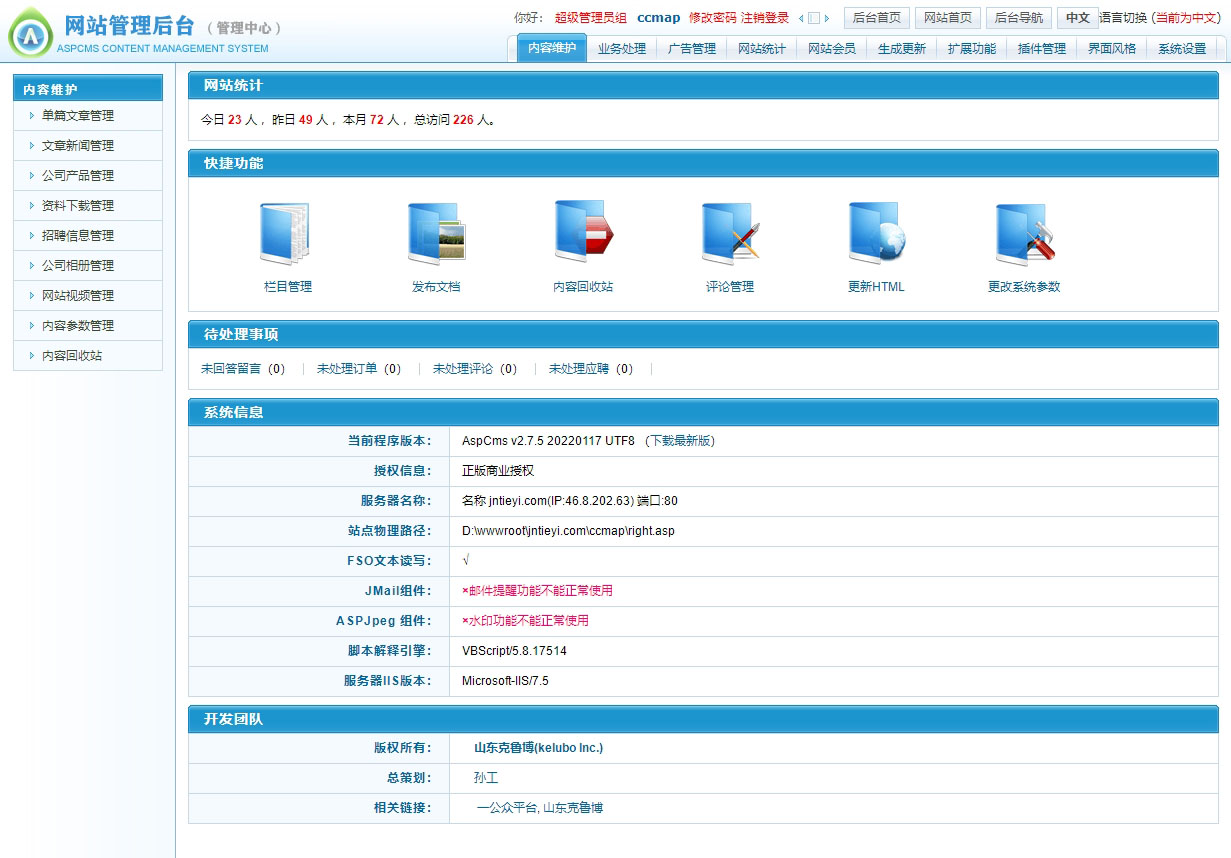
Task: Open the 插件管理 tab
Action: click(x=1042, y=48)
